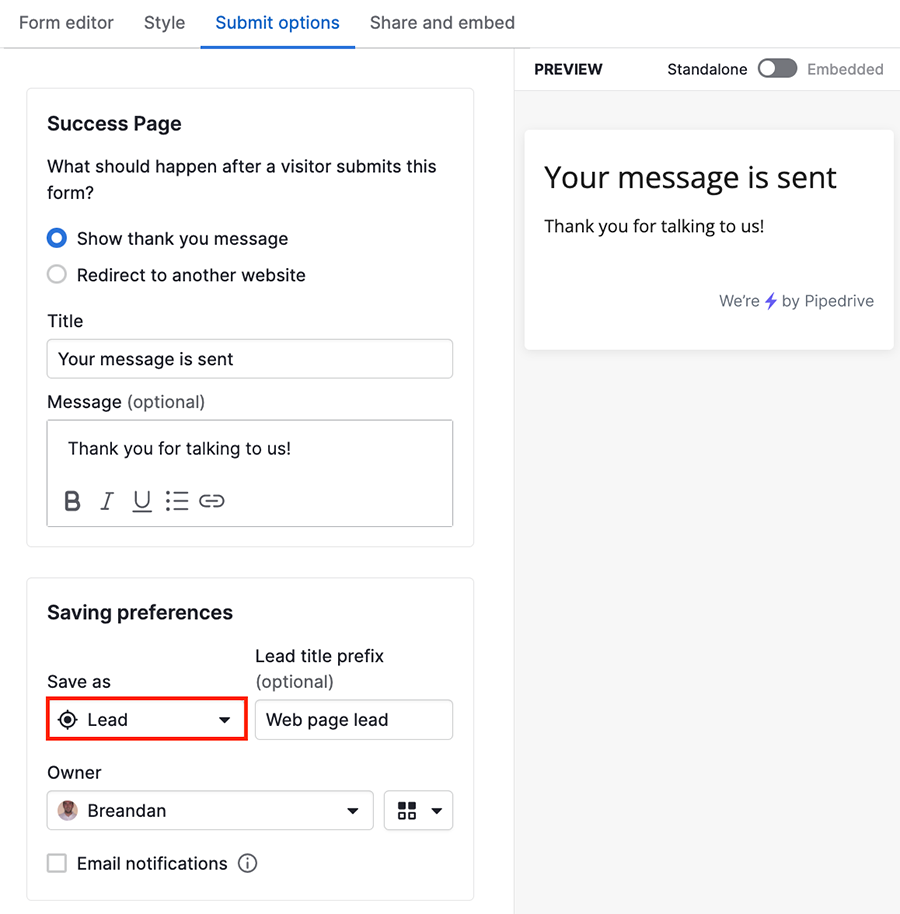Enable Email notifications checkbox
Image resolution: width=900 pixels, height=914 pixels.
click(57, 863)
